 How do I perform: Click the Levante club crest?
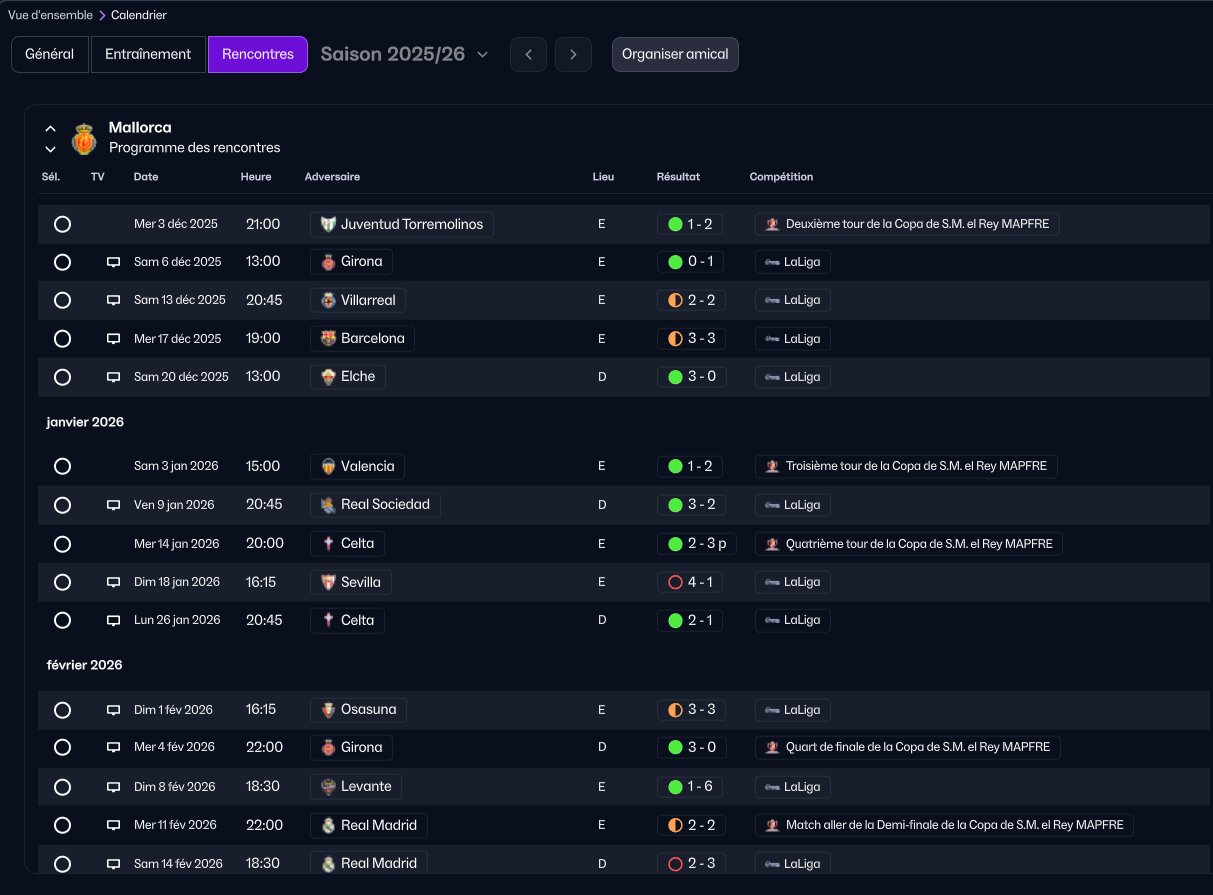click(x=328, y=786)
